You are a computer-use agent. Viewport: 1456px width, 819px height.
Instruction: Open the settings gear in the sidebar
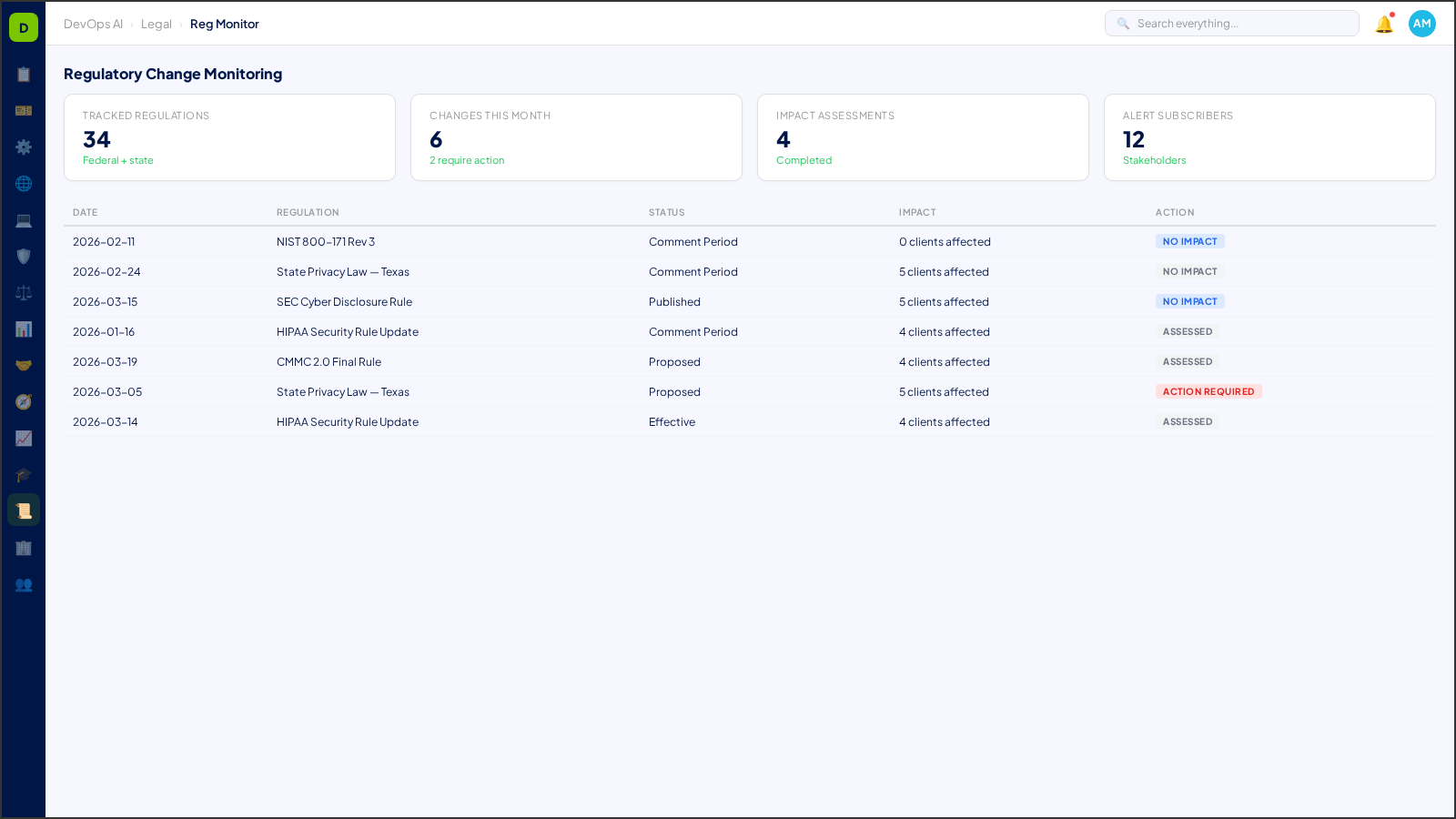pos(24,147)
